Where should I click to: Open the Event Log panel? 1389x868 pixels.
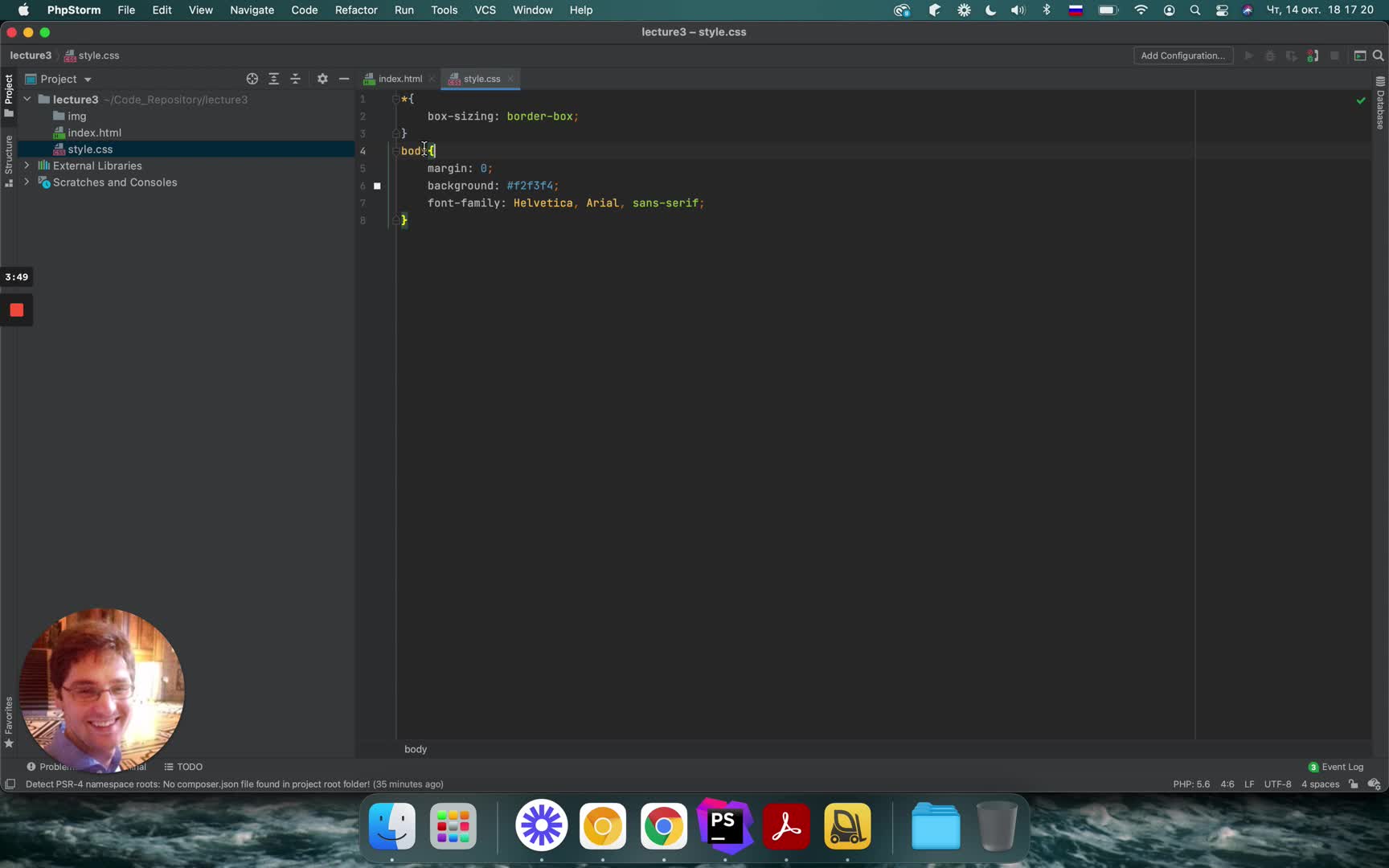1336,767
